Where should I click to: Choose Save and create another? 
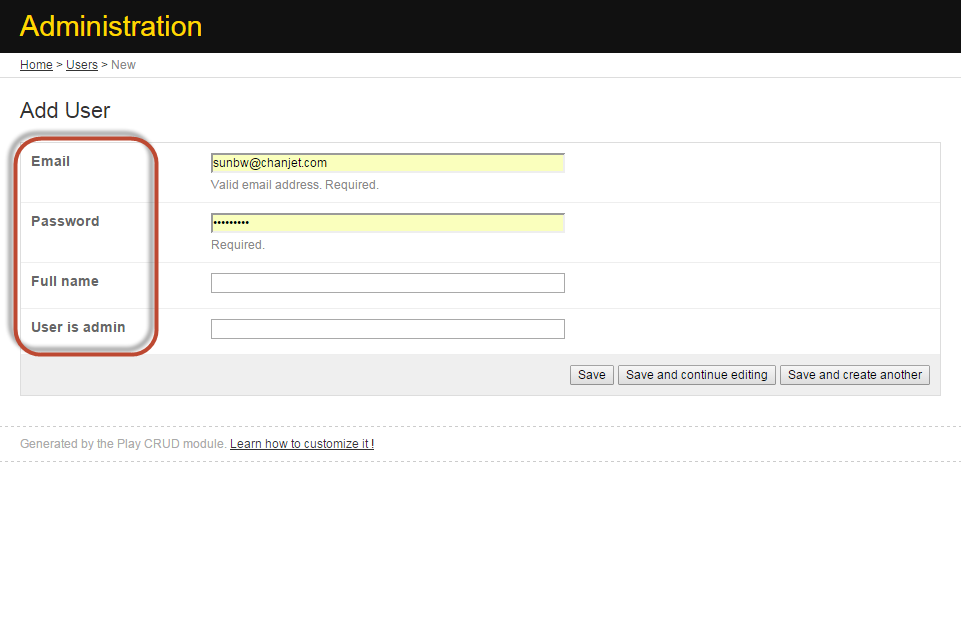click(855, 375)
